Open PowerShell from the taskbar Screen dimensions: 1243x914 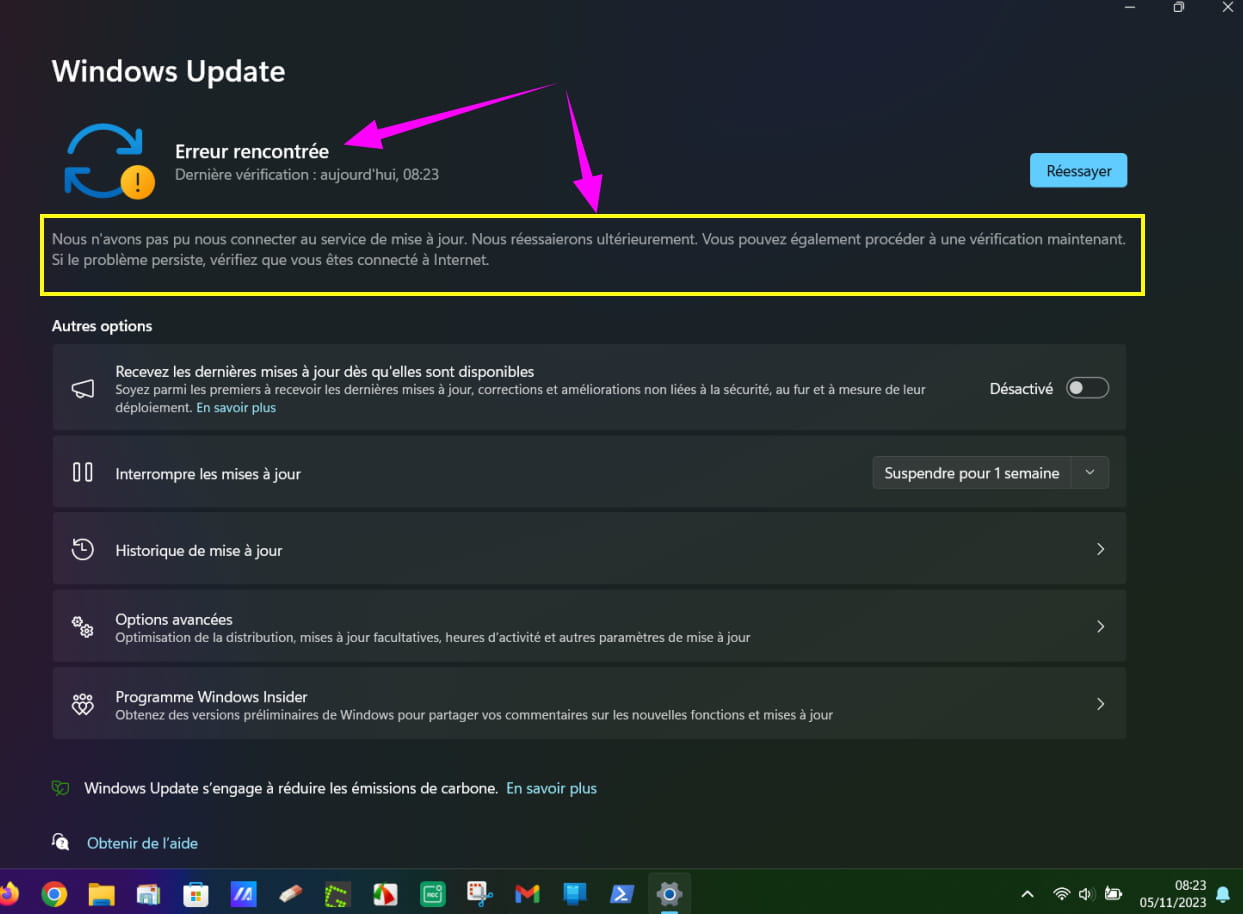622,893
